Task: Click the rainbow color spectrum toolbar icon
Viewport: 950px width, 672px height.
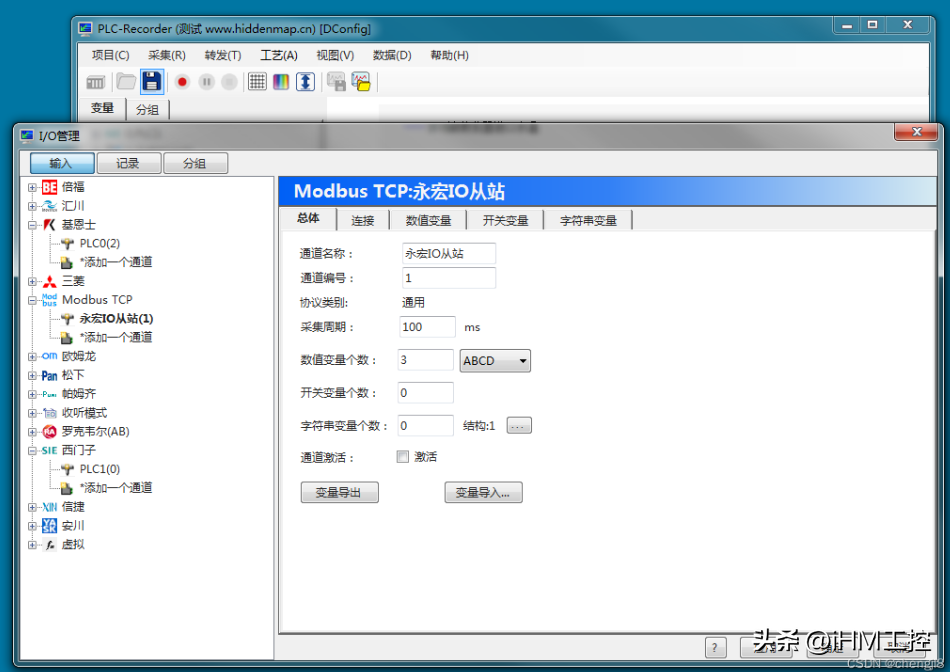Action: pos(281,82)
